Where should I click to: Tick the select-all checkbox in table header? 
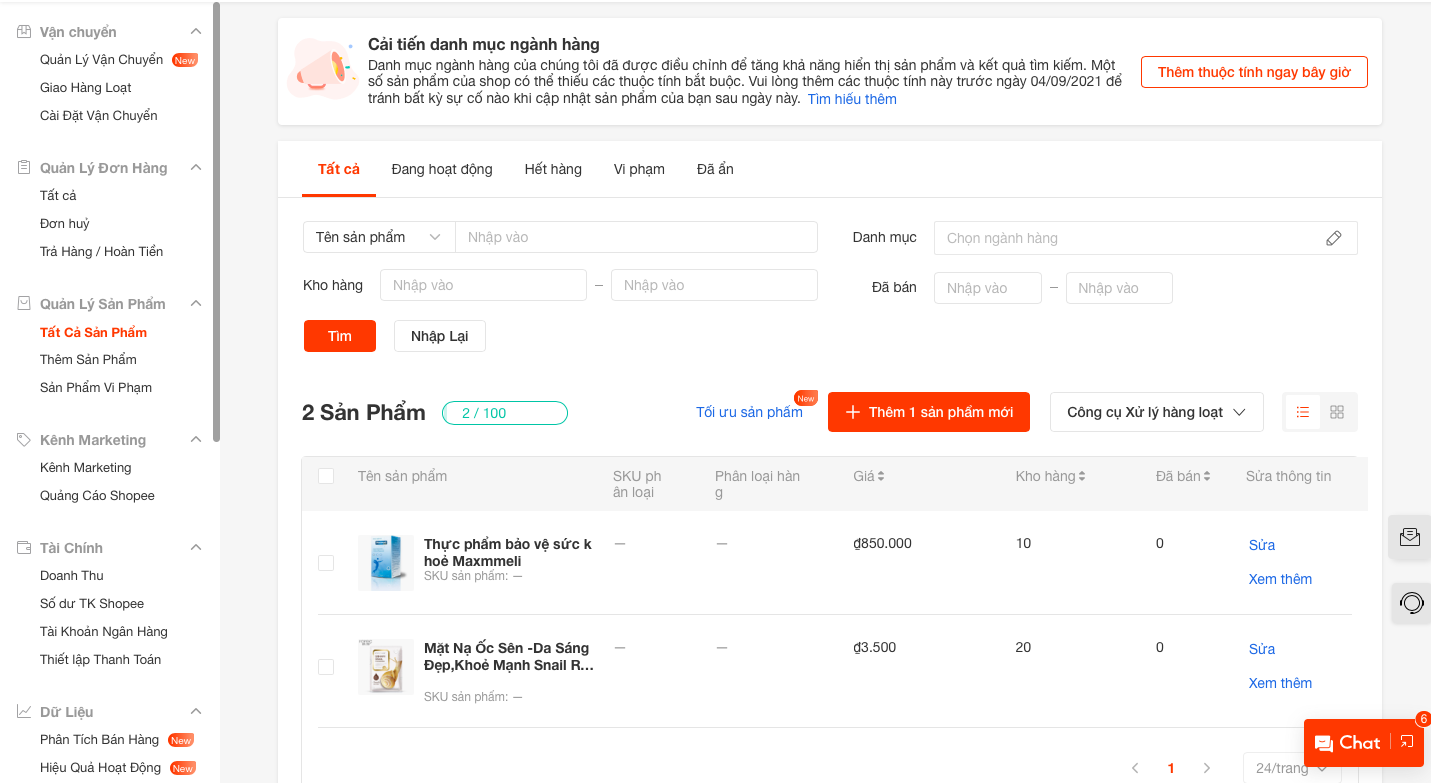point(326,476)
